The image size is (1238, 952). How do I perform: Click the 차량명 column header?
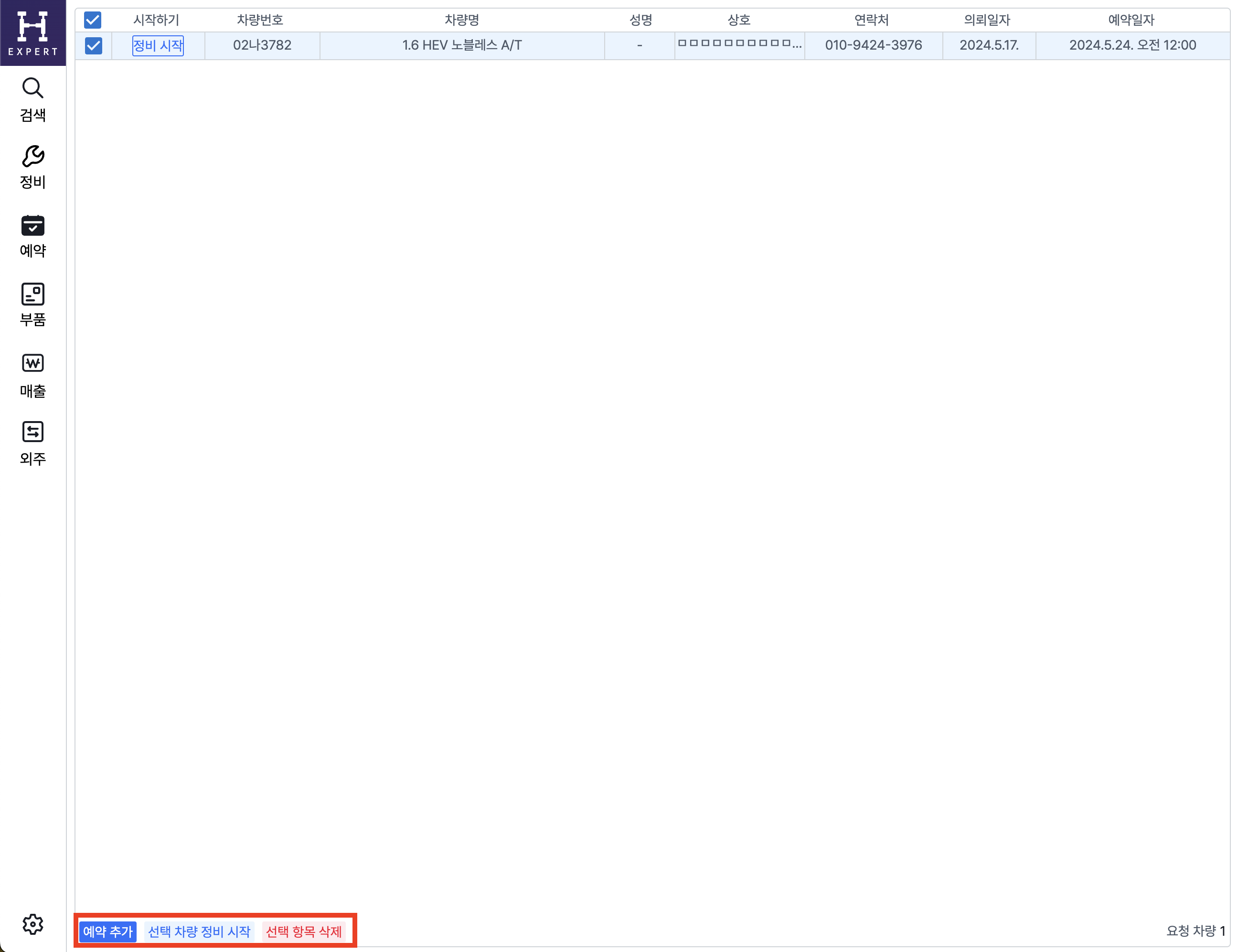tap(461, 21)
